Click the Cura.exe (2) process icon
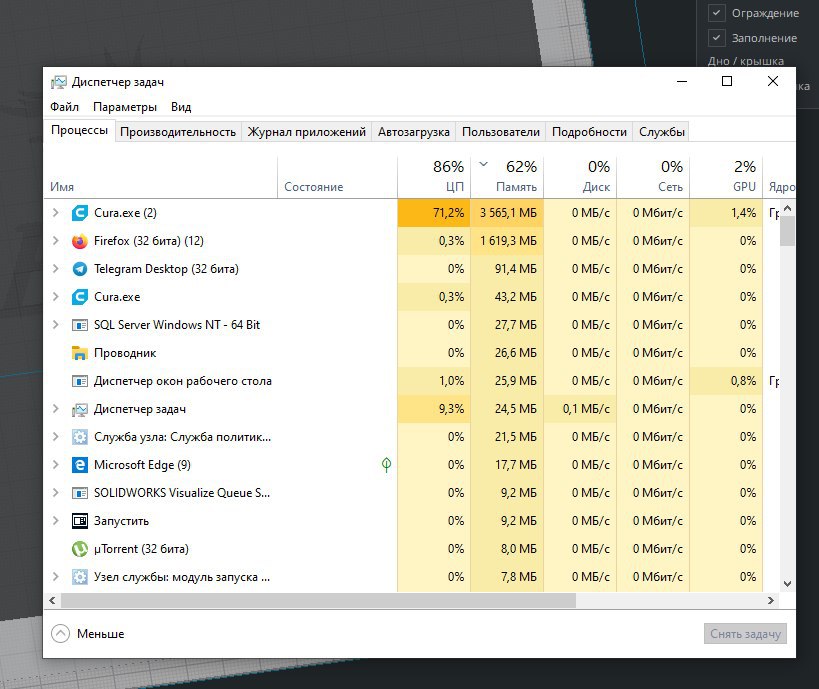 (x=79, y=213)
